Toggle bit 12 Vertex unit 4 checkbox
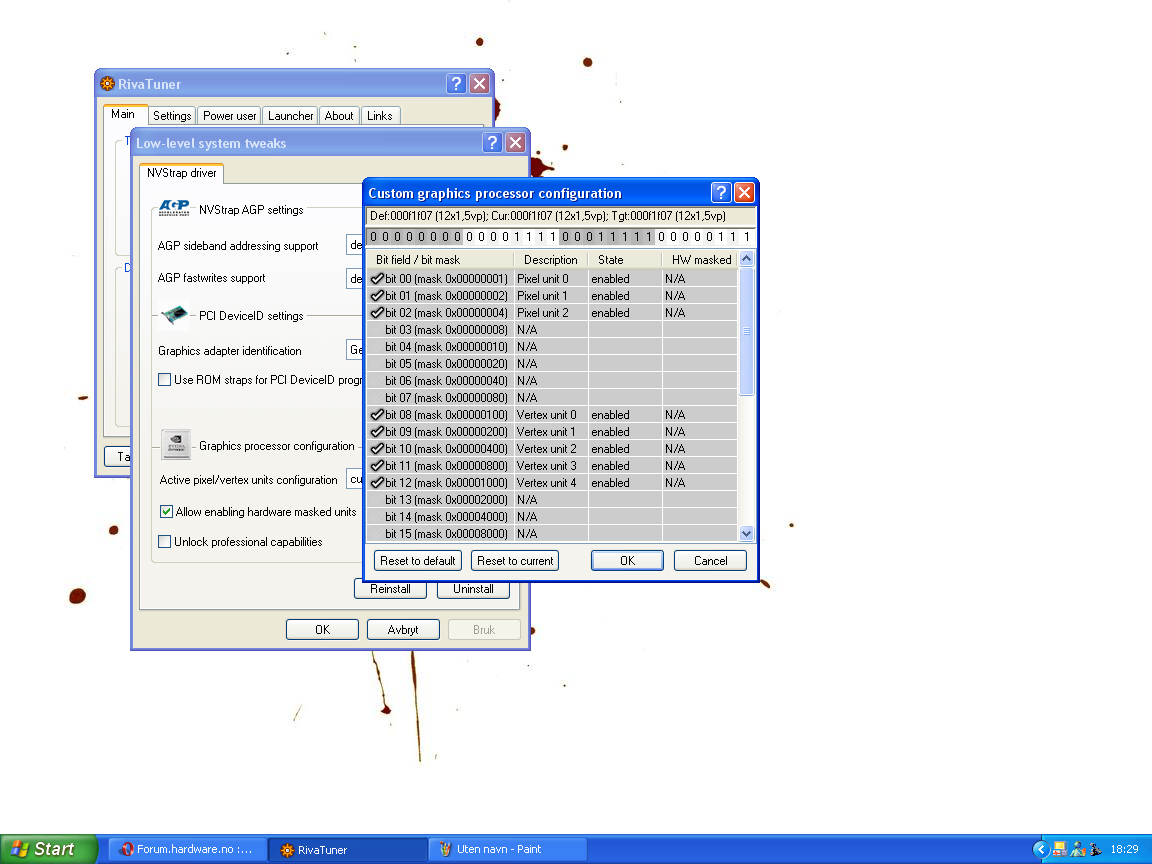The height and width of the screenshot is (864, 1152). (378, 482)
